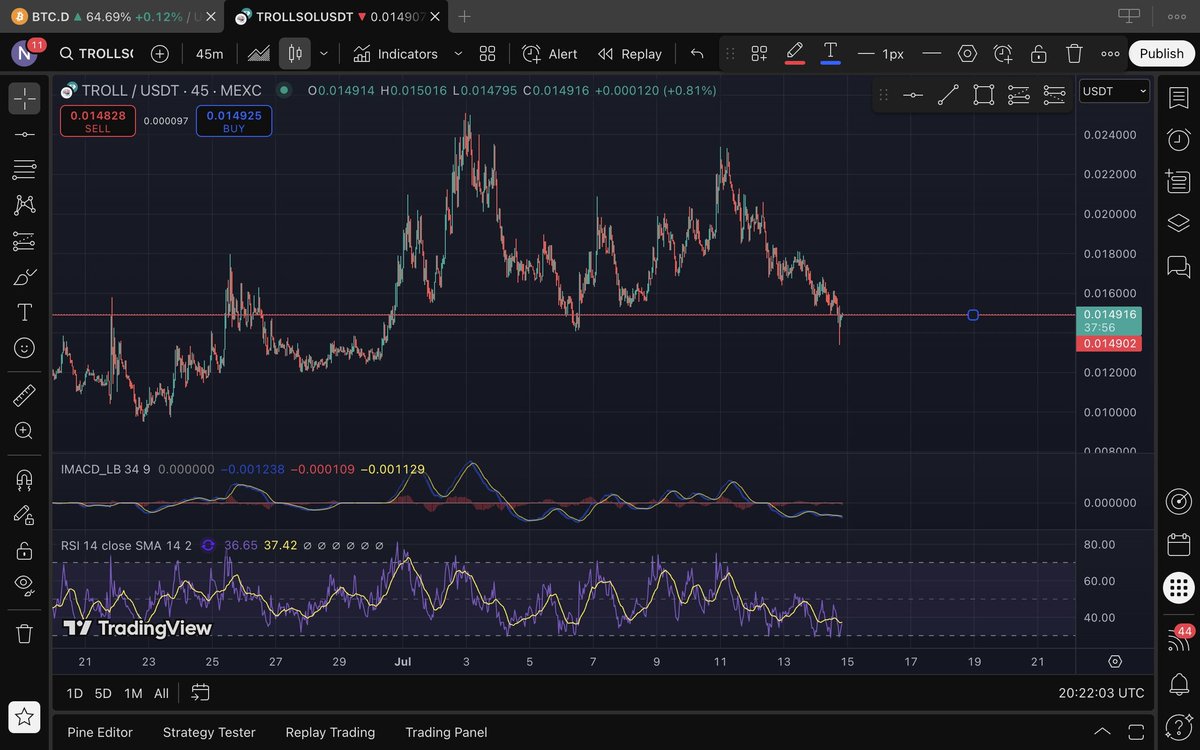Delete the selected drawing with trash icon
This screenshot has height=750, width=1200.
click(1074, 54)
